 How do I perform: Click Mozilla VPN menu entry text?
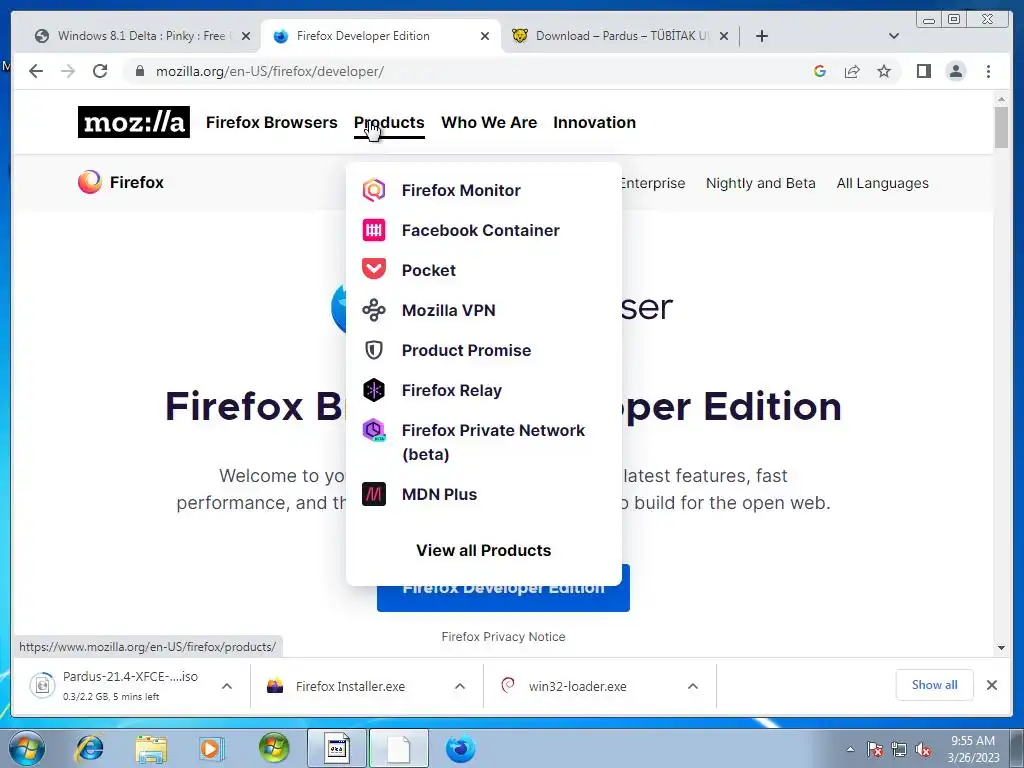tap(449, 310)
